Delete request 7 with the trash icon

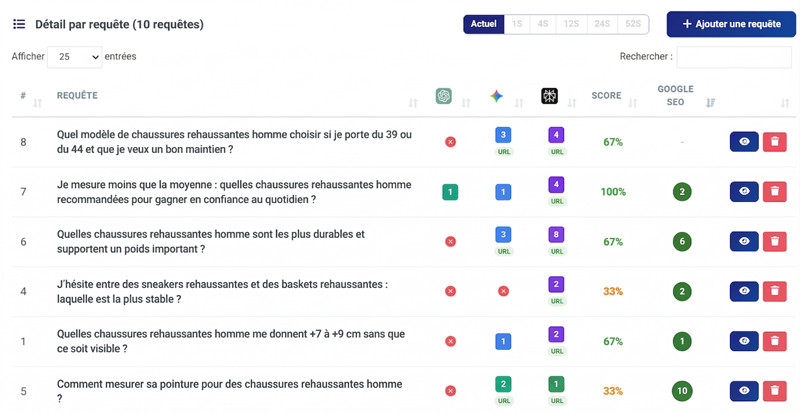tap(774, 191)
